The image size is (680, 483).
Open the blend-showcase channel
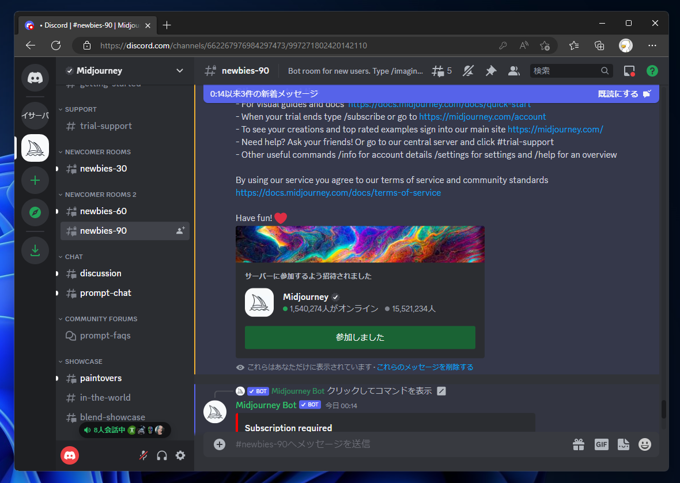point(125,417)
